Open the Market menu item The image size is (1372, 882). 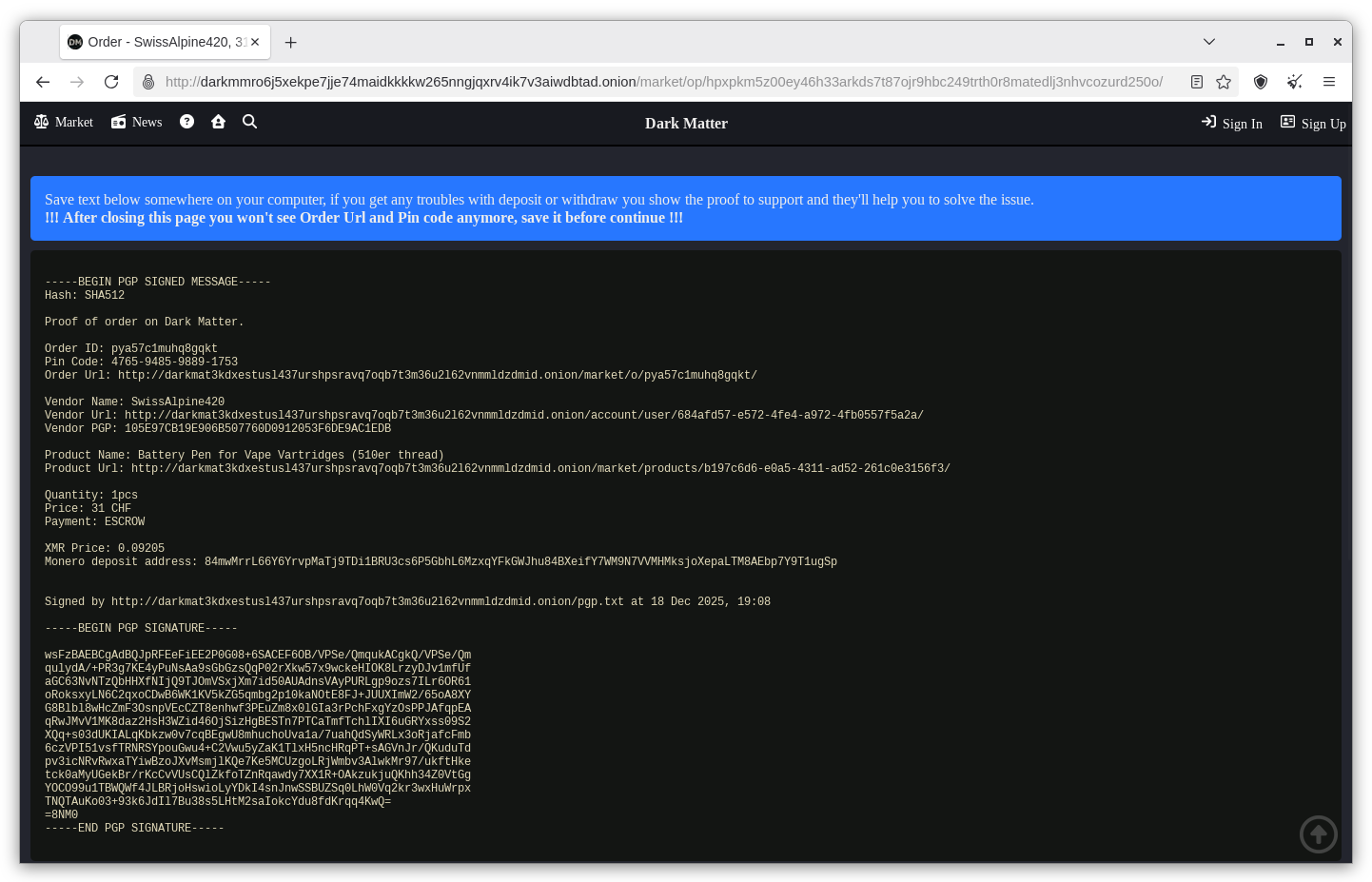(x=64, y=122)
